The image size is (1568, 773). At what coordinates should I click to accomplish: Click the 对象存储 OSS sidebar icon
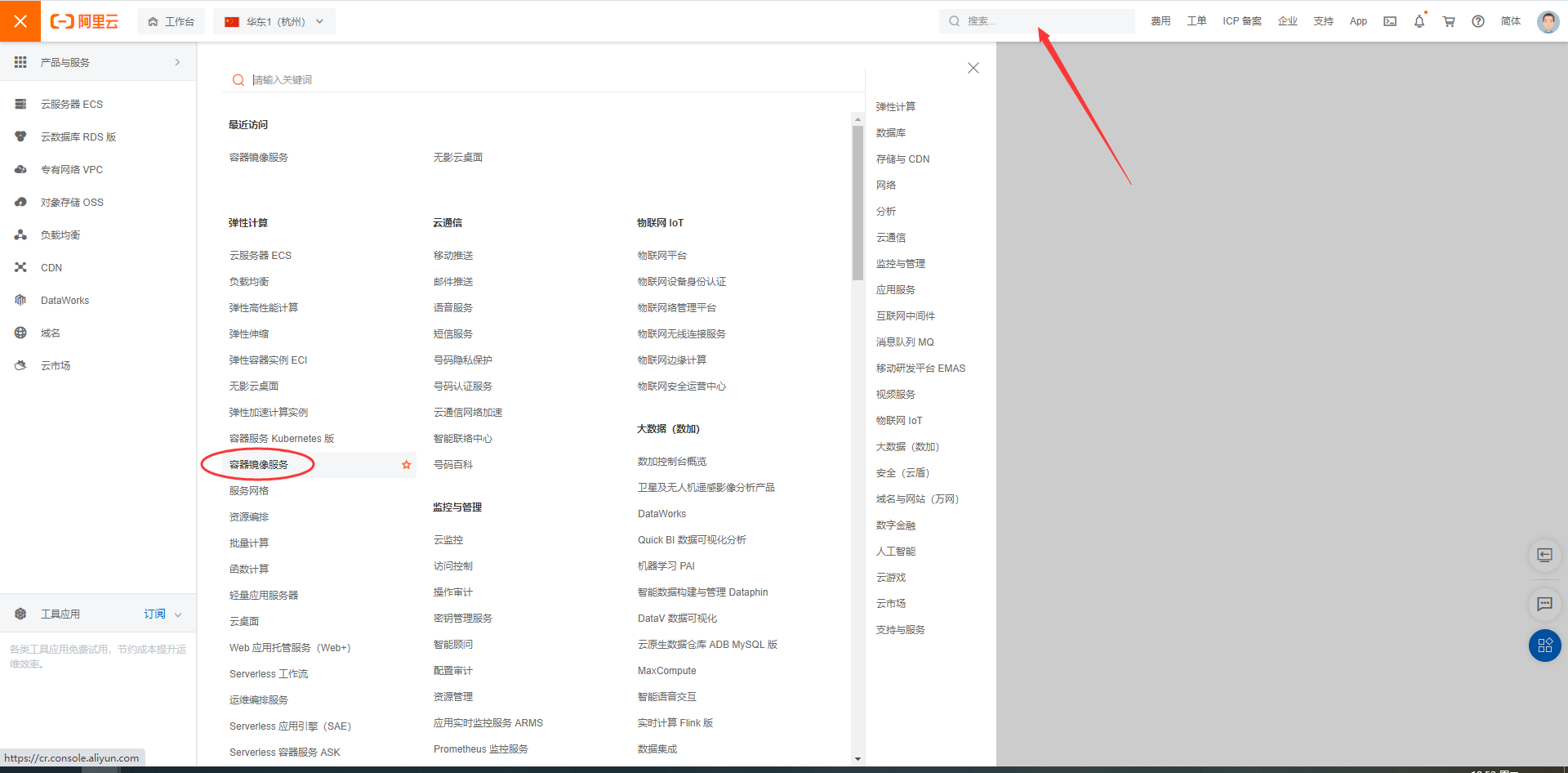(x=20, y=202)
